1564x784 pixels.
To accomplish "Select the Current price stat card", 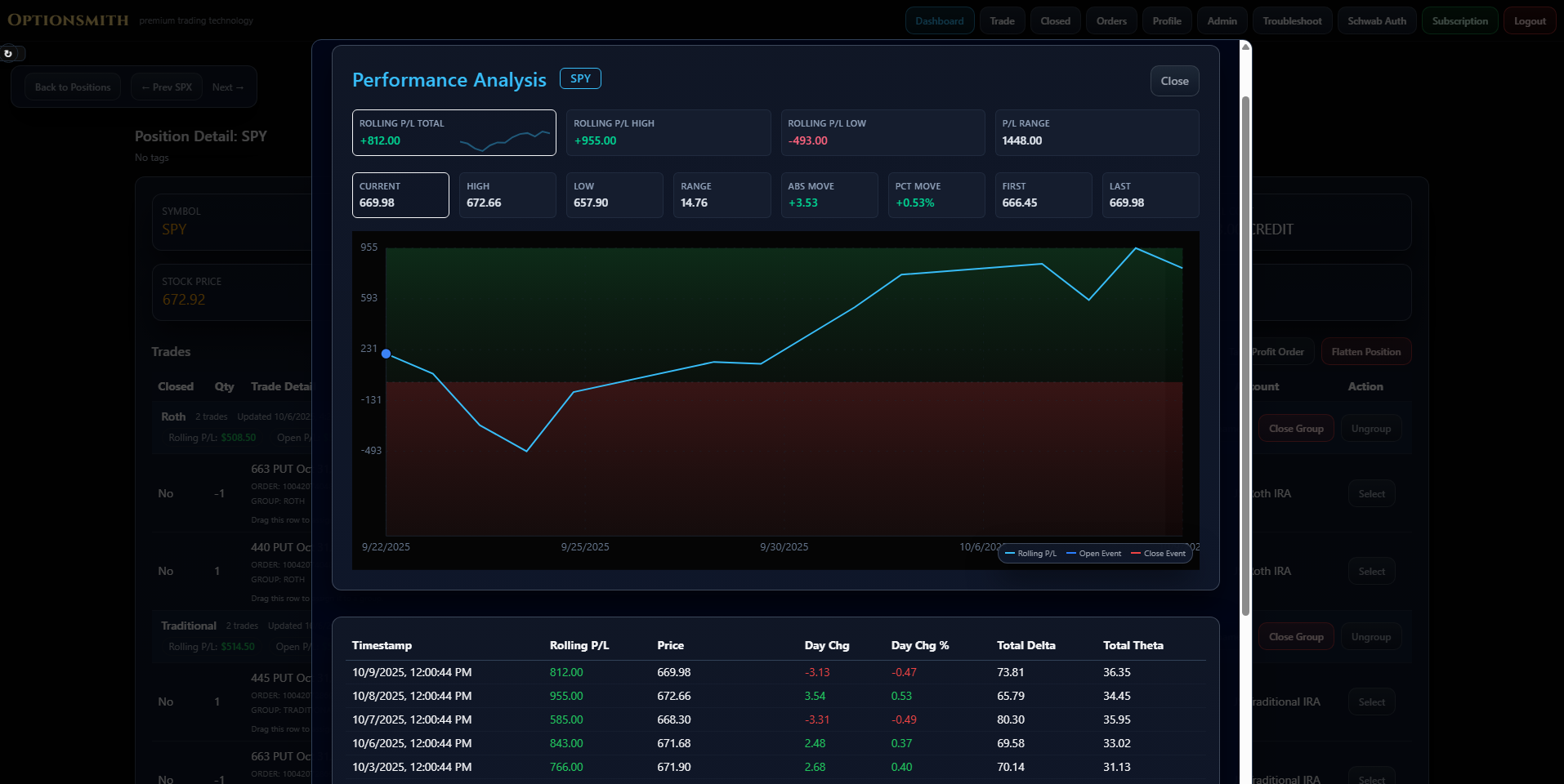I will [400, 195].
